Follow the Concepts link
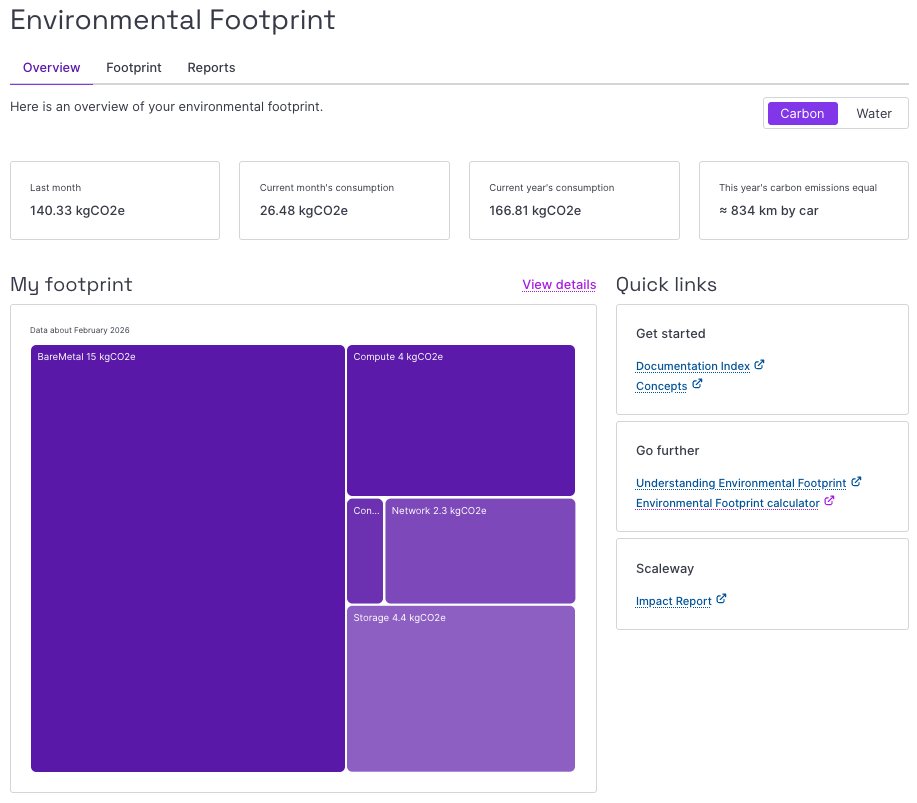This screenshot has height=803, width=917. [x=661, y=386]
